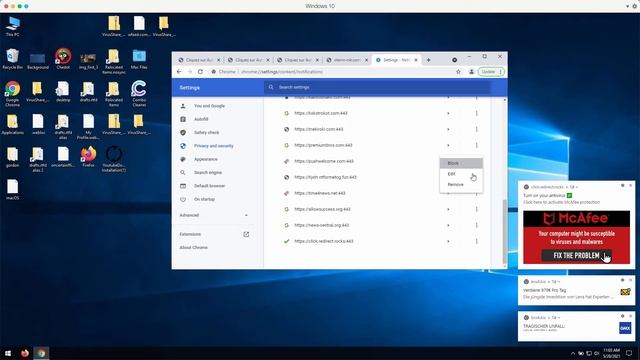Click the Chrome taskbar icon

tap(41, 353)
